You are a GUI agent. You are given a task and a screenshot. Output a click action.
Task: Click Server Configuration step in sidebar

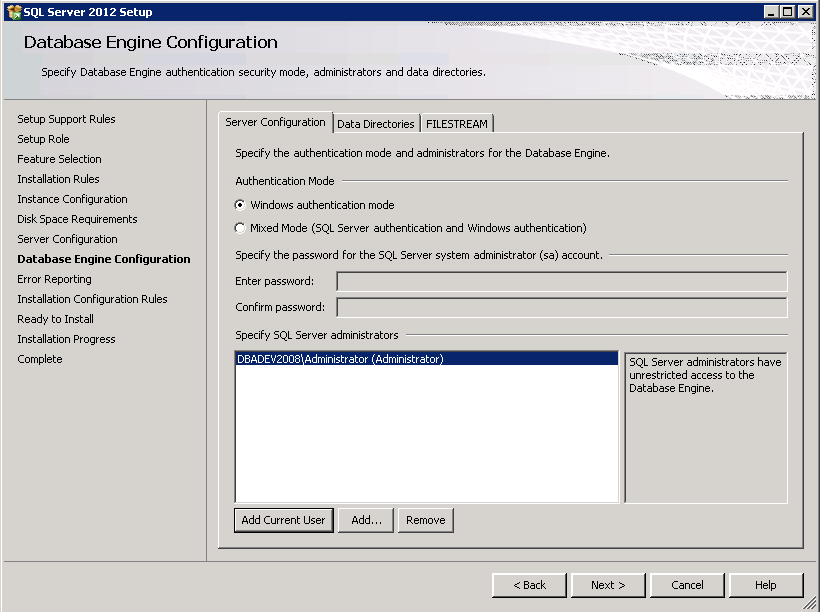pos(67,239)
